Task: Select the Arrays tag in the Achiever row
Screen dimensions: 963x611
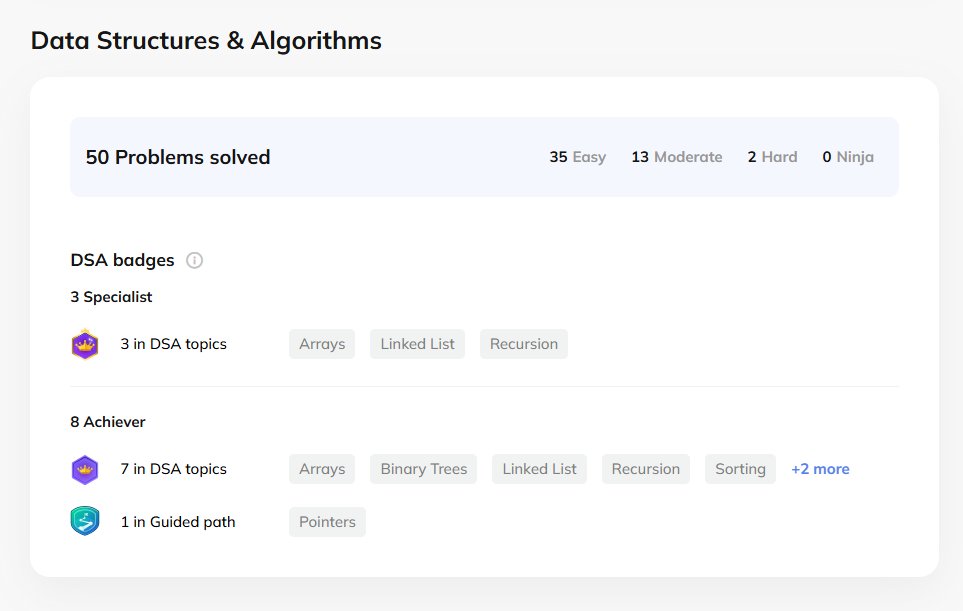Action: [322, 469]
